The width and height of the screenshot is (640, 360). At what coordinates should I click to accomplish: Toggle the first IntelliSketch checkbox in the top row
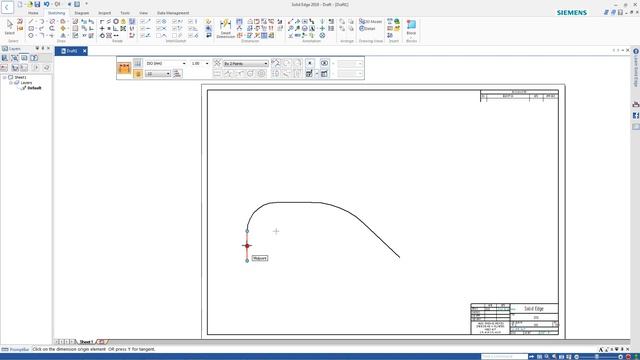pos(142,21)
